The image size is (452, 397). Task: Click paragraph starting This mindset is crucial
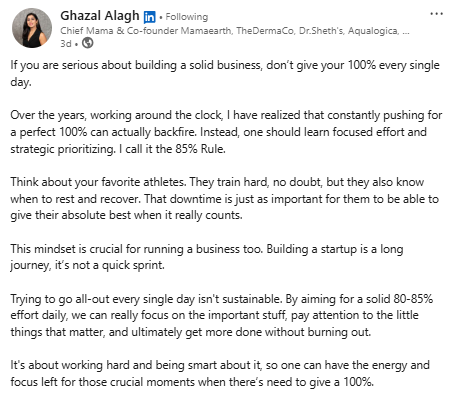(207, 257)
